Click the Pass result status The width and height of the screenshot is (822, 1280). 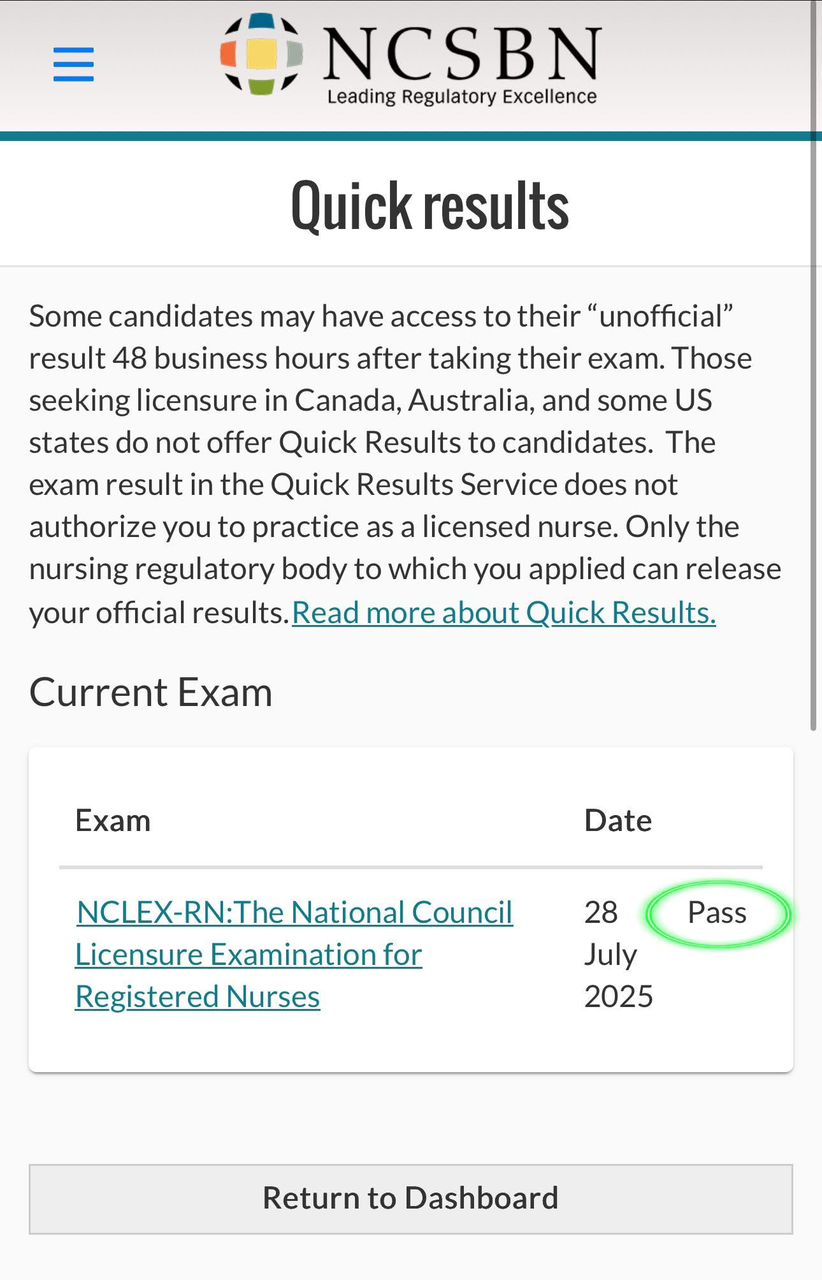pos(717,912)
